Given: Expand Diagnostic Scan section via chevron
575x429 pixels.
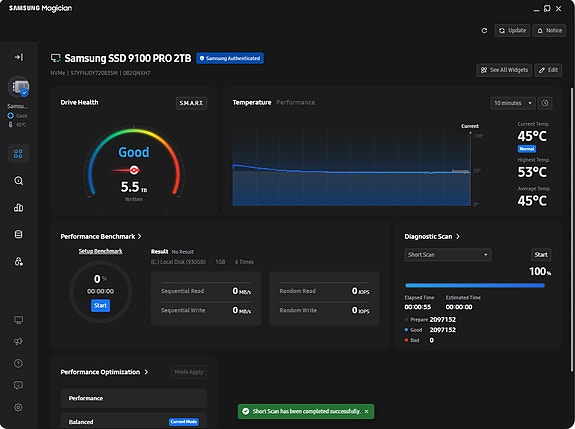Looking at the screenshot, I should tap(458, 236).
